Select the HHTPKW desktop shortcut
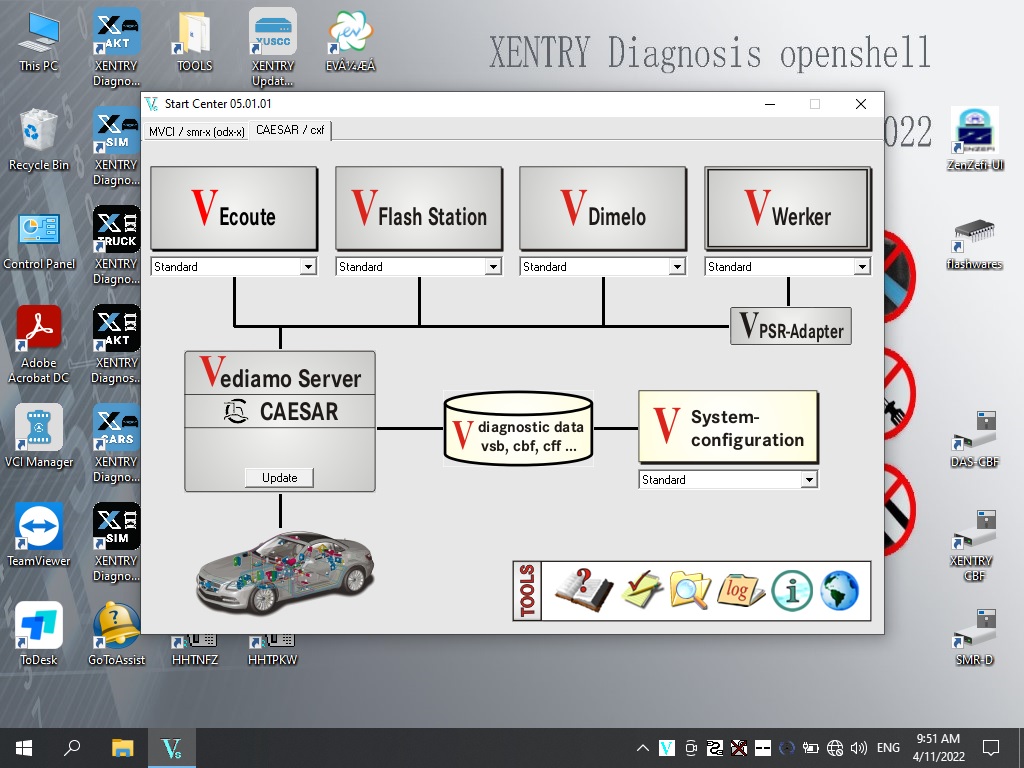 [272, 651]
